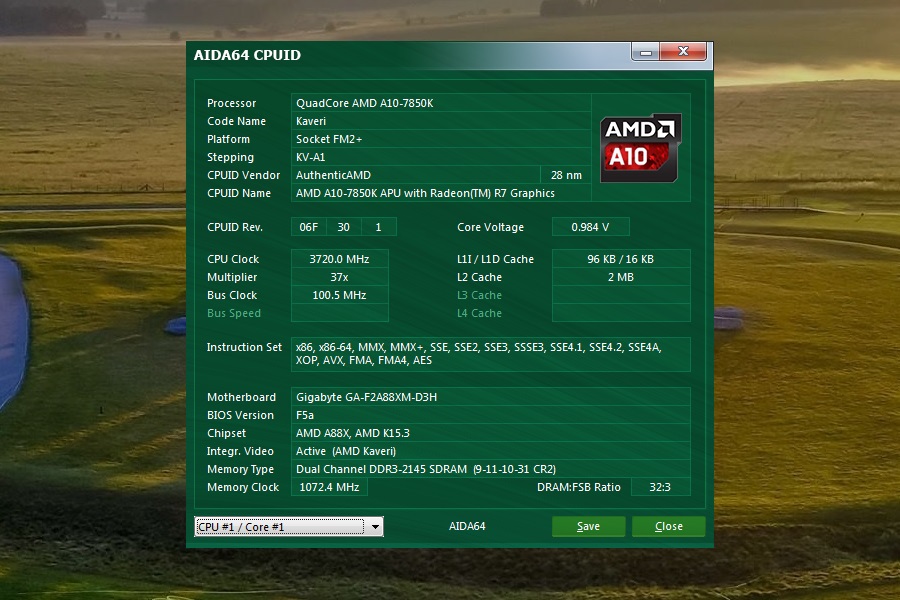Viewport: 900px width, 600px height.
Task: Select the 37x multiplier field
Action: coord(339,277)
